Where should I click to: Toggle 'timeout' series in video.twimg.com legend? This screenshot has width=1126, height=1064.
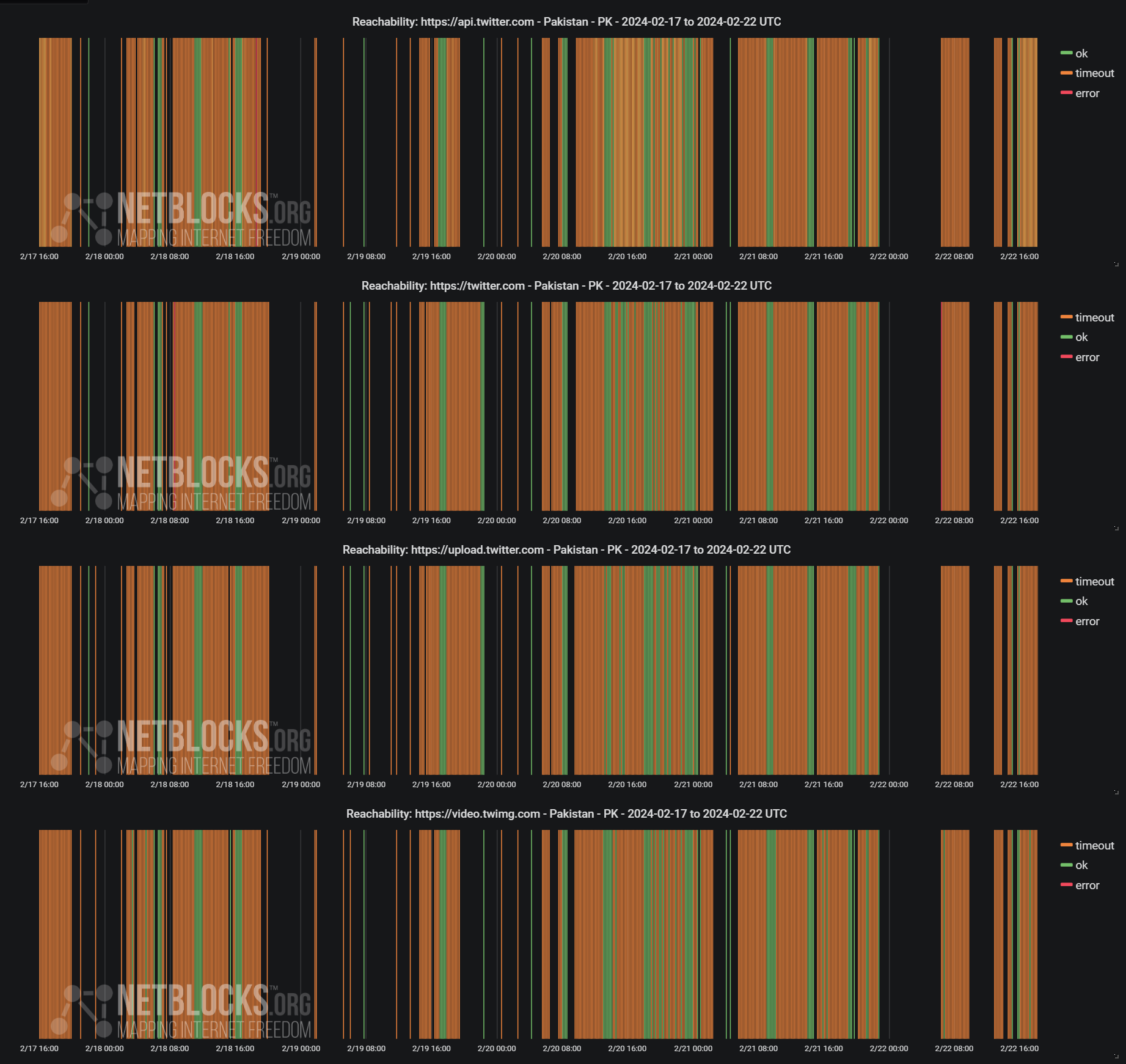1094,846
